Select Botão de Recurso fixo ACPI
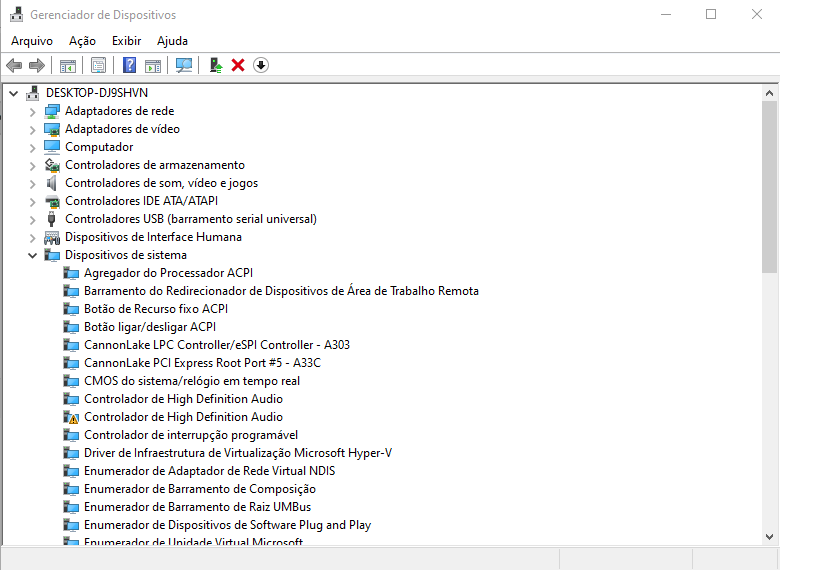 (x=156, y=309)
